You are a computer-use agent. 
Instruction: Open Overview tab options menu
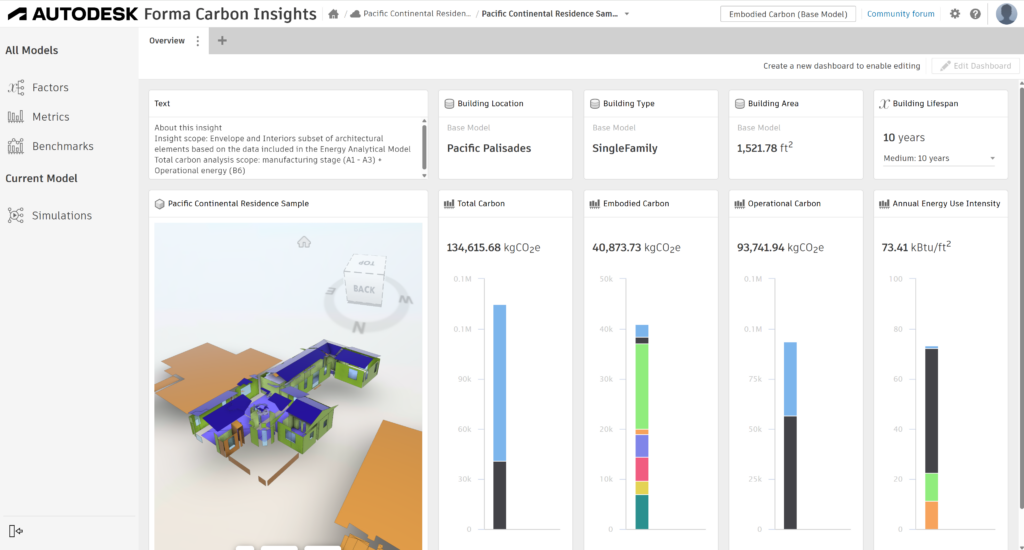coord(198,41)
